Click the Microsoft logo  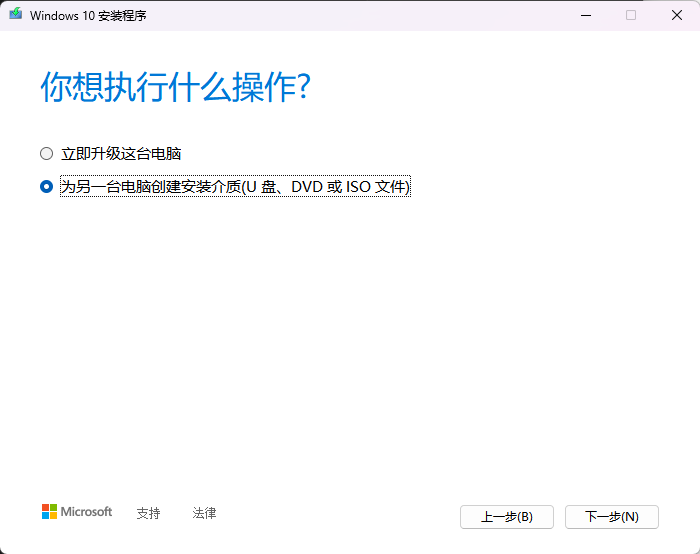[77, 512]
